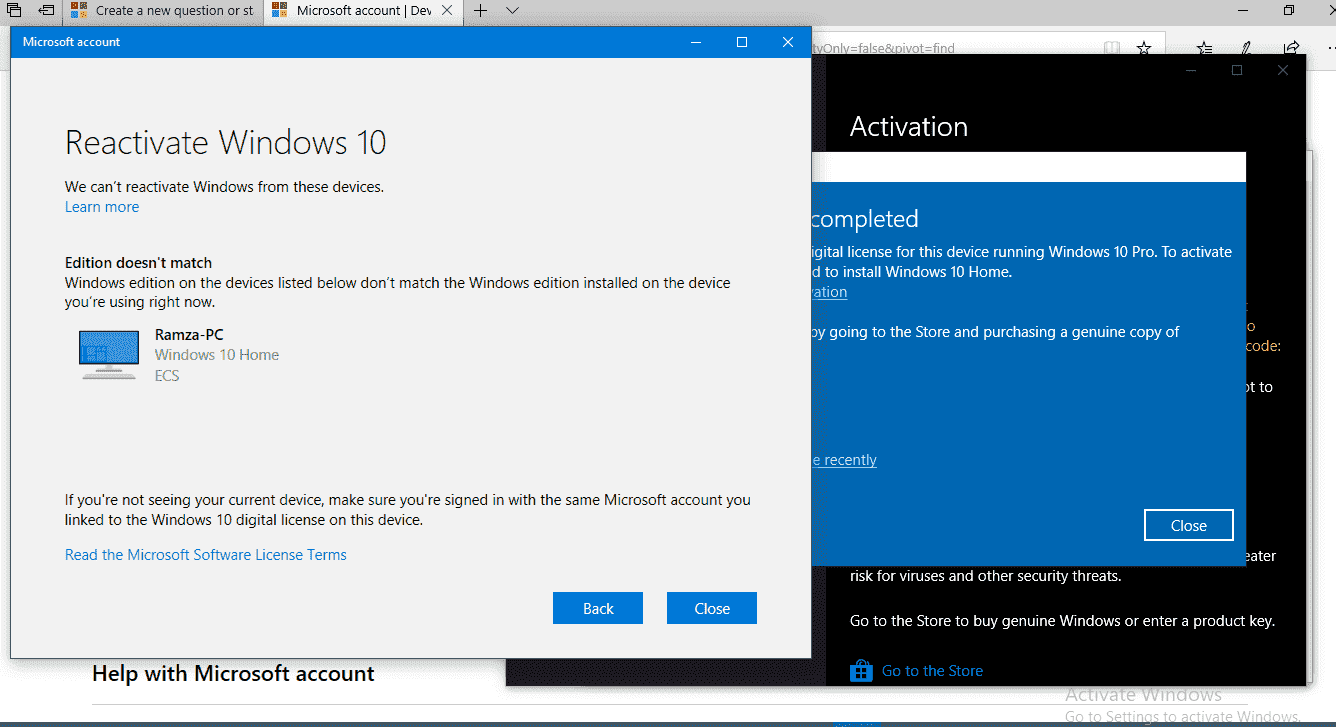Select the Ramza-PC device computer icon
The width and height of the screenshot is (1336, 727).
point(109,355)
